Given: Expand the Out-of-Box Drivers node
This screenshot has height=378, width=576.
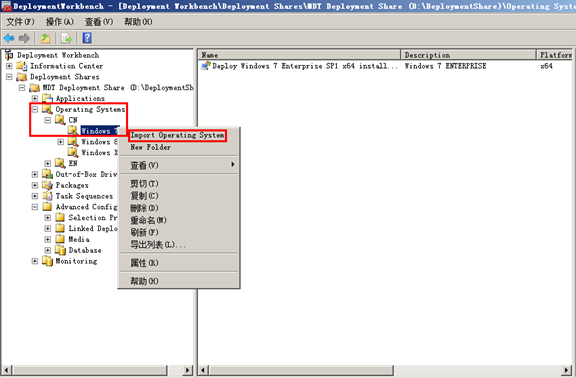Looking at the screenshot, I should pyautogui.click(x=35, y=174).
